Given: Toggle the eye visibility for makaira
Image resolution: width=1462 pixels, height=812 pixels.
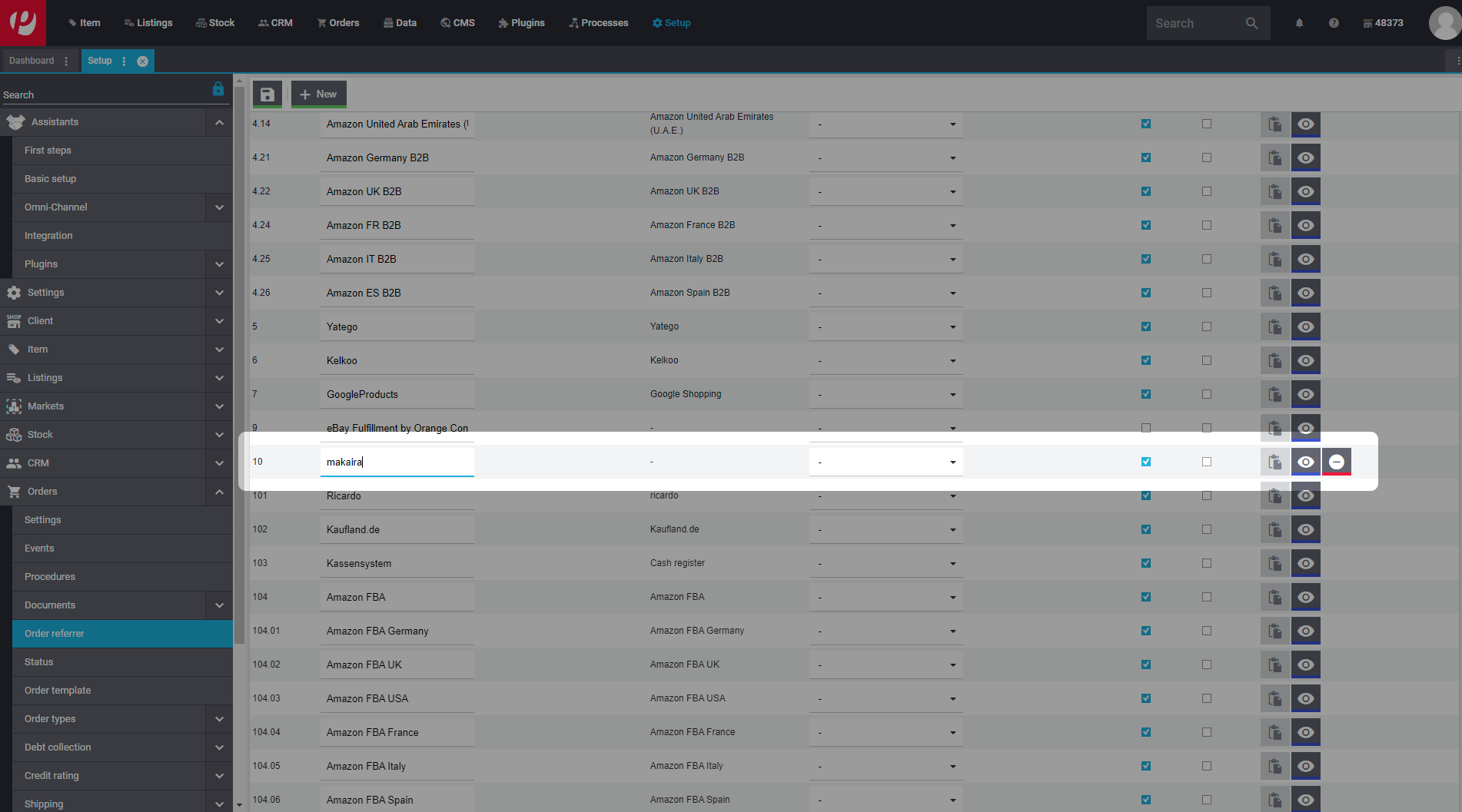Looking at the screenshot, I should point(1305,462).
